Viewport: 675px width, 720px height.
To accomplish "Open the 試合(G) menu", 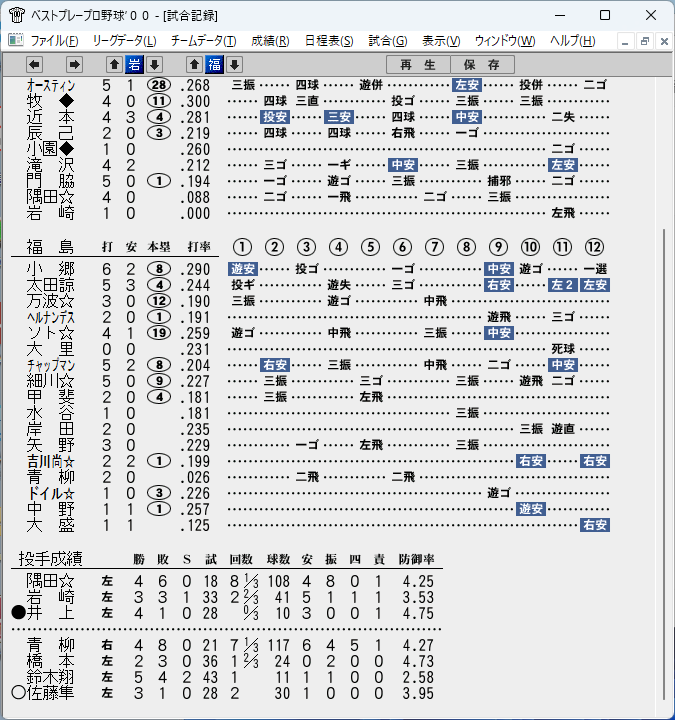I will (388, 41).
